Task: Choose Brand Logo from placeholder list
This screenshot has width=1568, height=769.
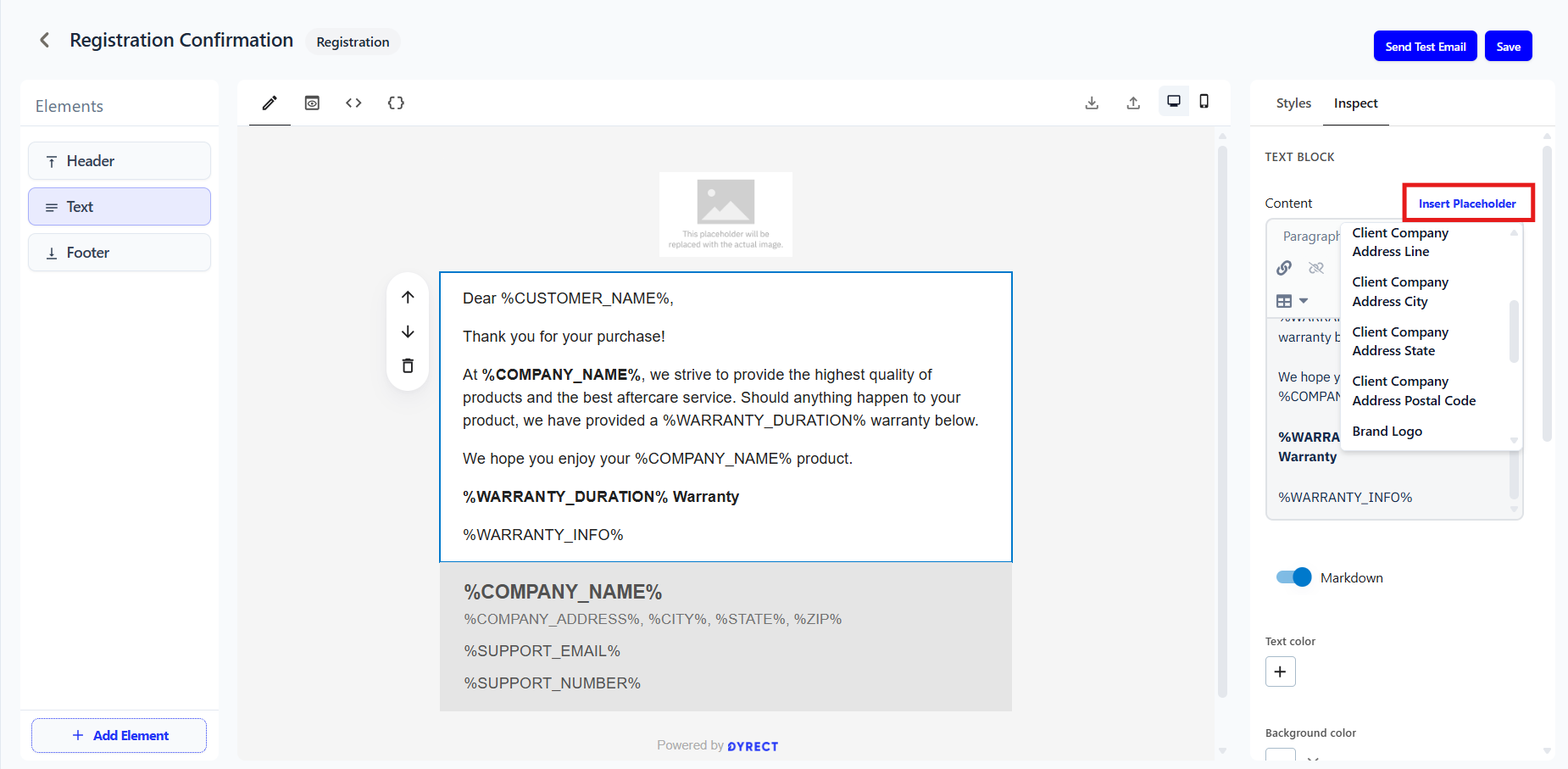Action: click(x=1387, y=432)
